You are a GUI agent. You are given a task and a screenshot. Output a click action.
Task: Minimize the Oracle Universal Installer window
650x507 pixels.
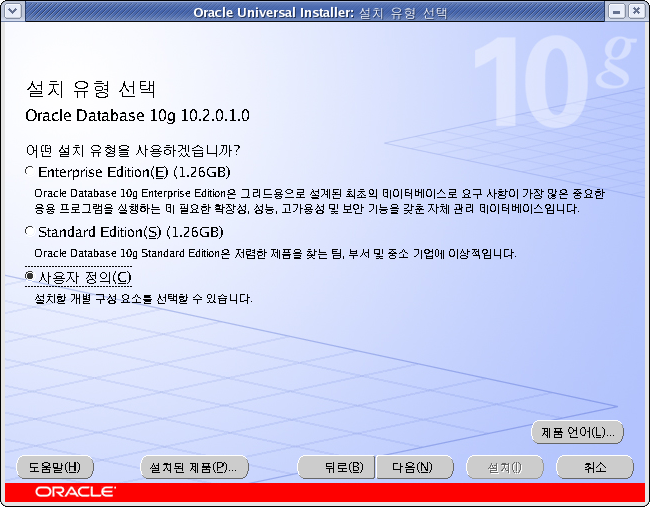click(616, 11)
